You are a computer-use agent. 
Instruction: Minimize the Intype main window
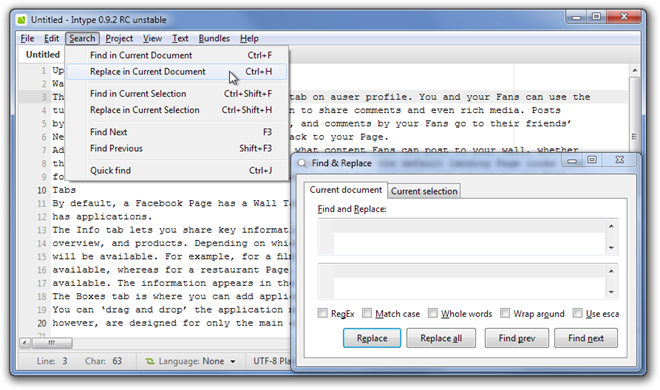pos(576,17)
